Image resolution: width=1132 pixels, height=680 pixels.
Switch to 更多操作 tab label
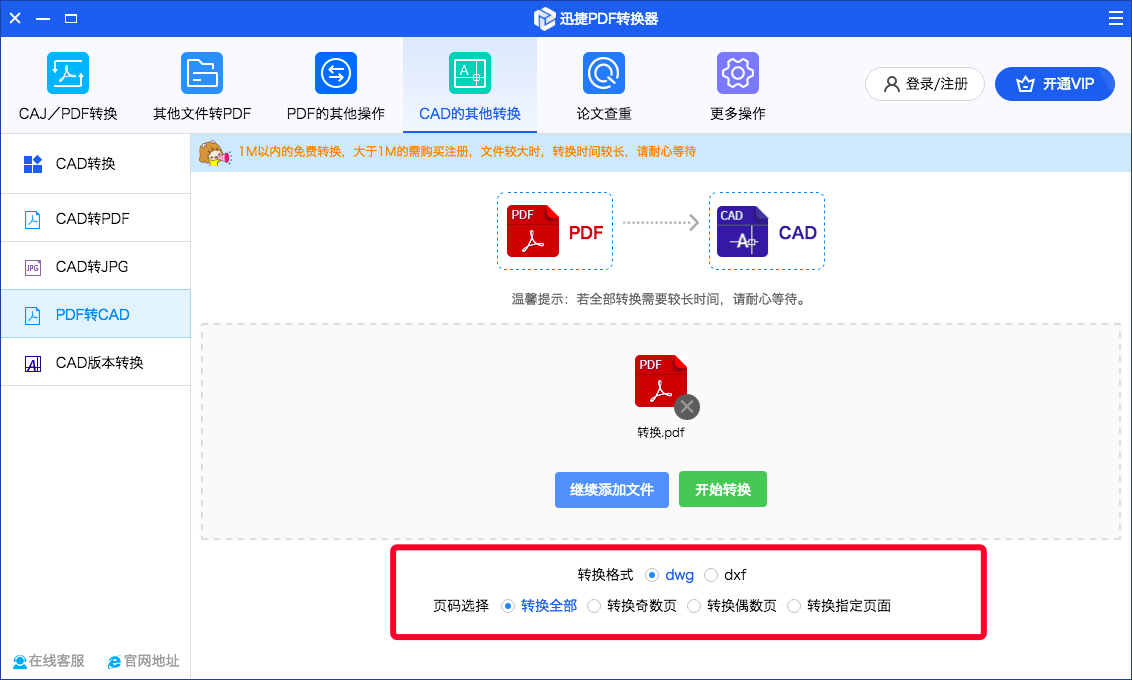[738, 114]
